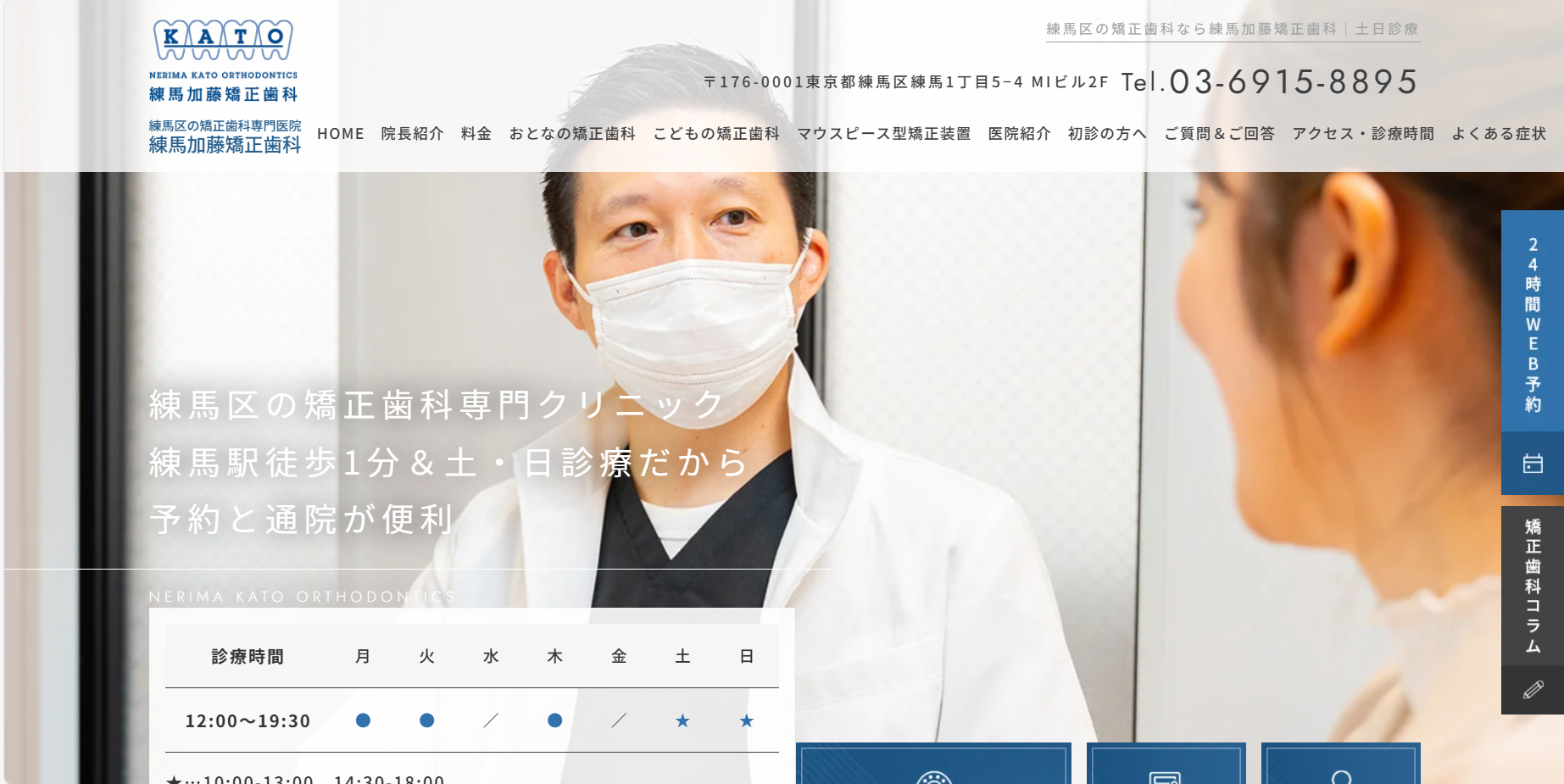Open the pencil icon under column tab
This screenshot has width=1564, height=784.
point(1533,690)
